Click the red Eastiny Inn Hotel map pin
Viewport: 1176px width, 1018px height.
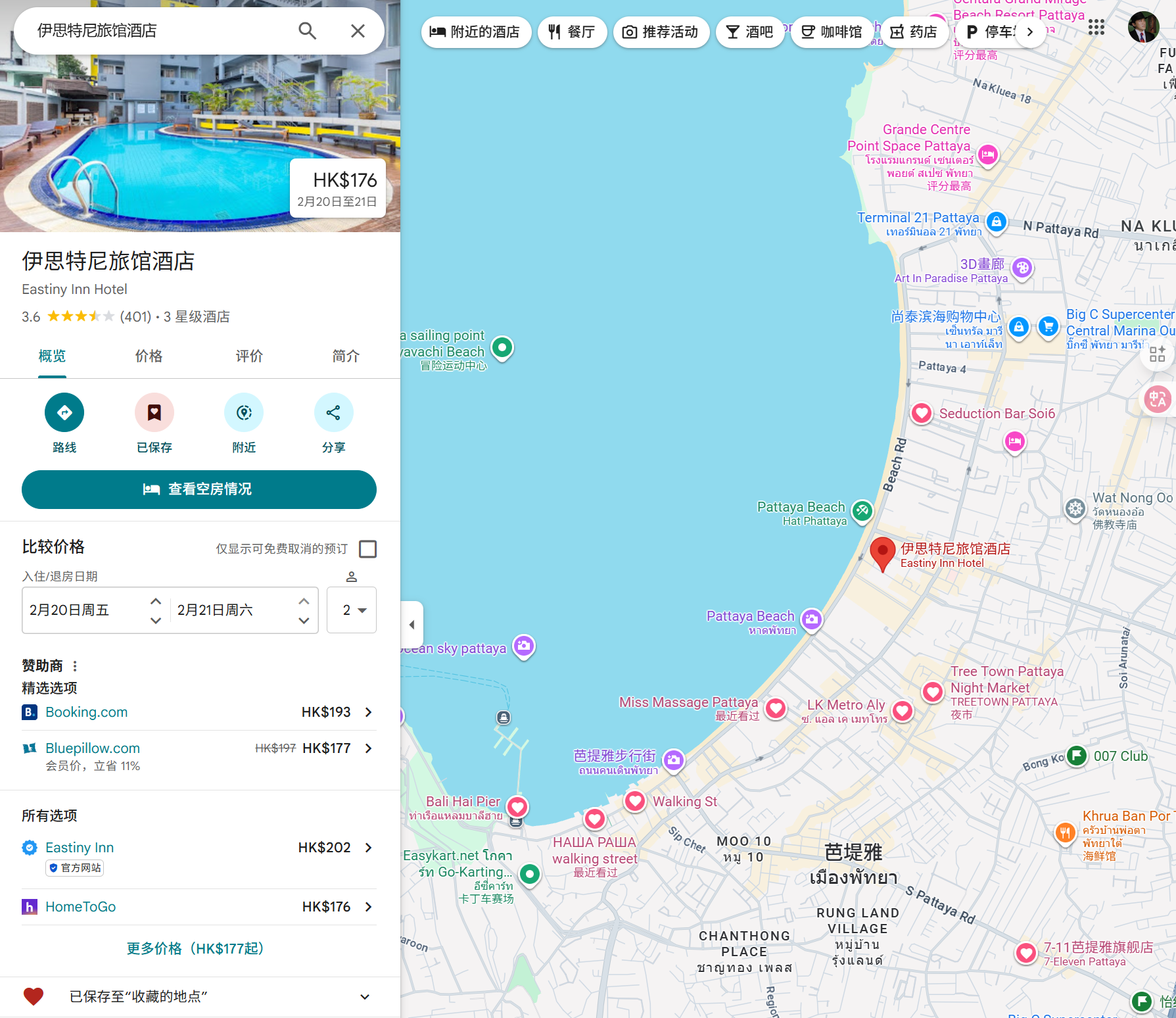(x=883, y=554)
